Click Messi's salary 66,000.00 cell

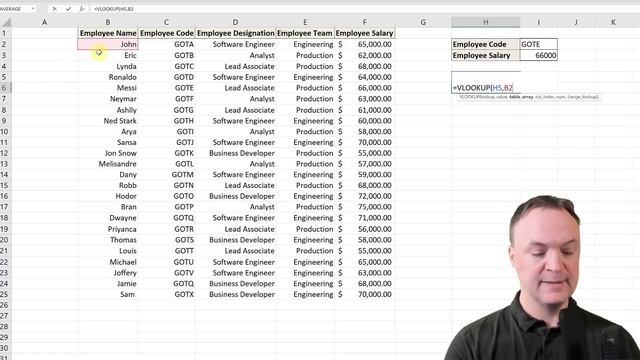(x=364, y=88)
